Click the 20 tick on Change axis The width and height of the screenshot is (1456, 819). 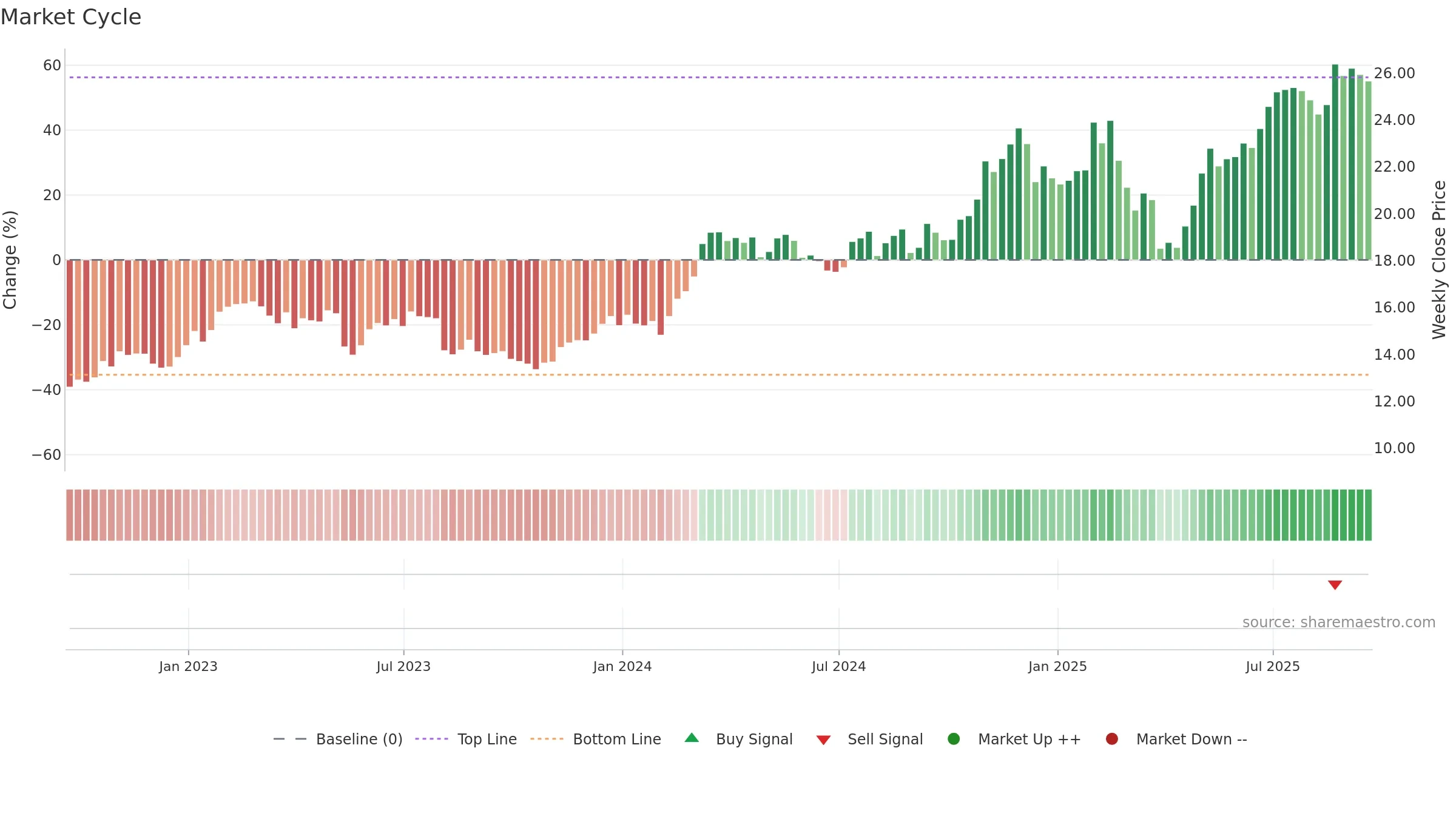coord(52,195)
